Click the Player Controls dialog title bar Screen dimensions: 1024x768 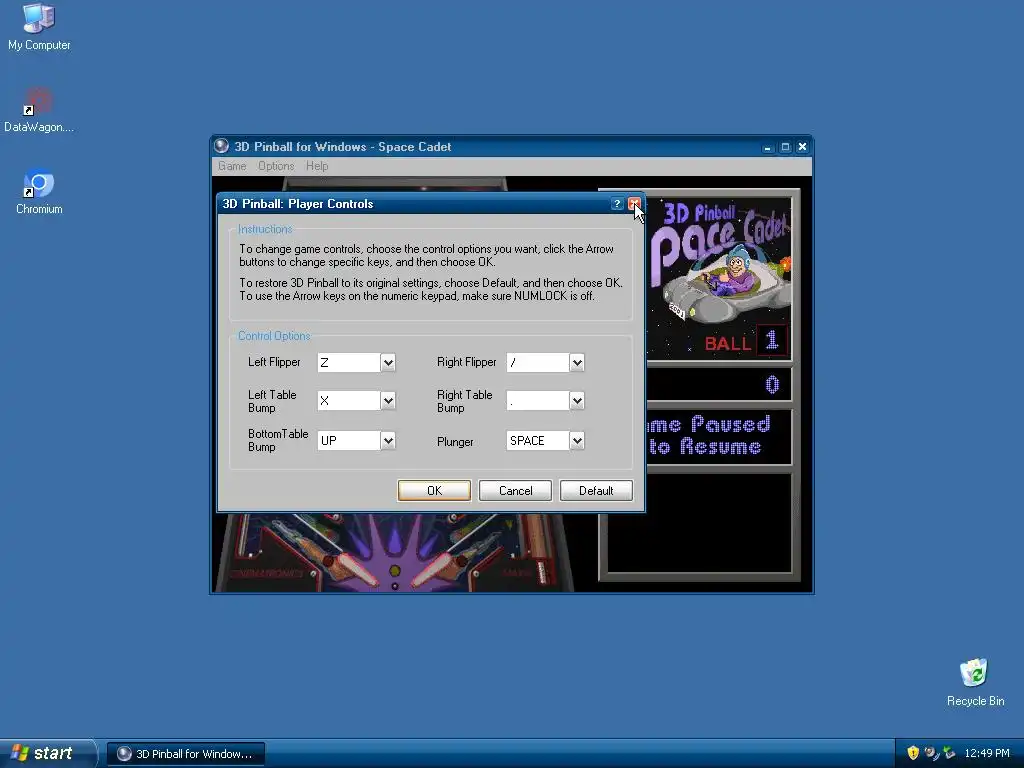[415, 204]
